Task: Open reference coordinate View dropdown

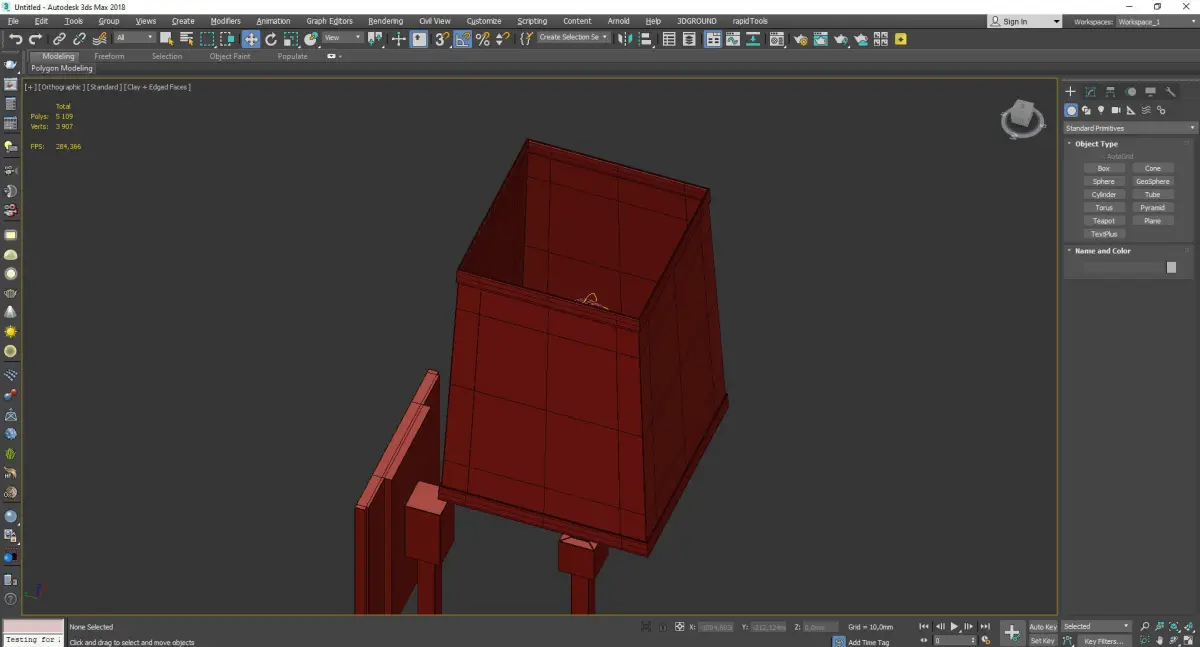Action: pos(342,38)
